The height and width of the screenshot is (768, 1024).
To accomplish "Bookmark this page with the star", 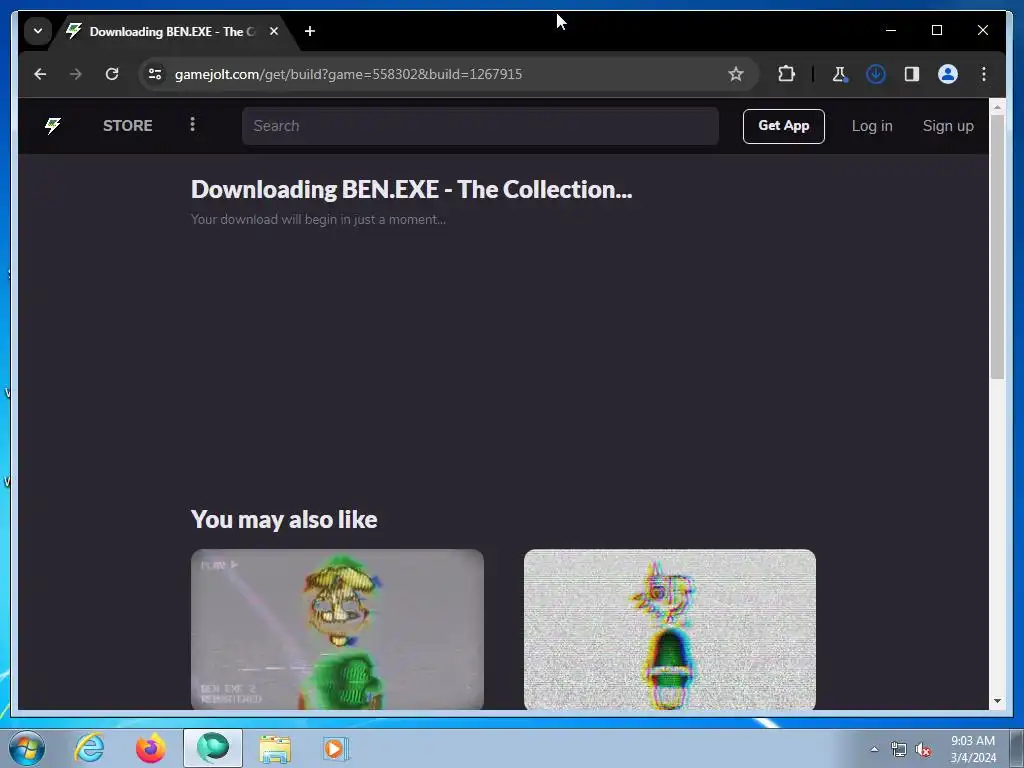I will click(736, 74).
